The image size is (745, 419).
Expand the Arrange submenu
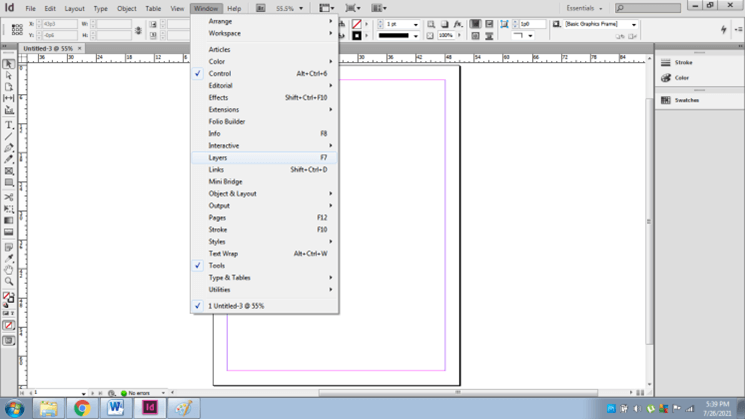click(265, 21)
